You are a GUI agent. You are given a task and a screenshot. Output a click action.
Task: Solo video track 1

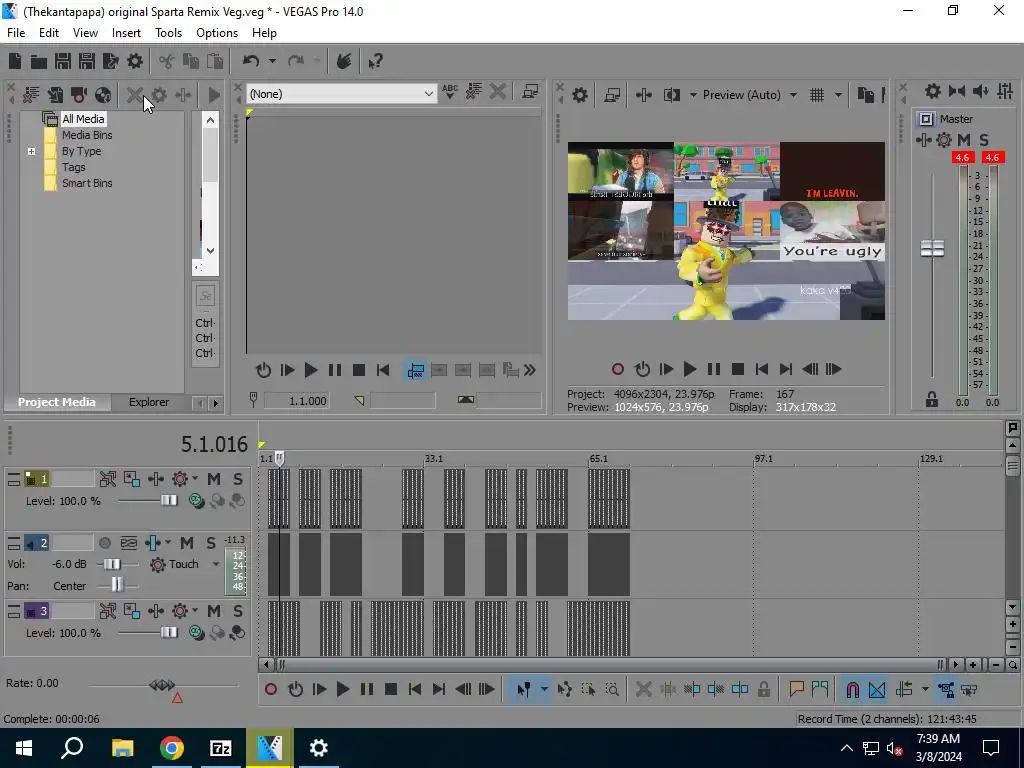pos(238,479)
